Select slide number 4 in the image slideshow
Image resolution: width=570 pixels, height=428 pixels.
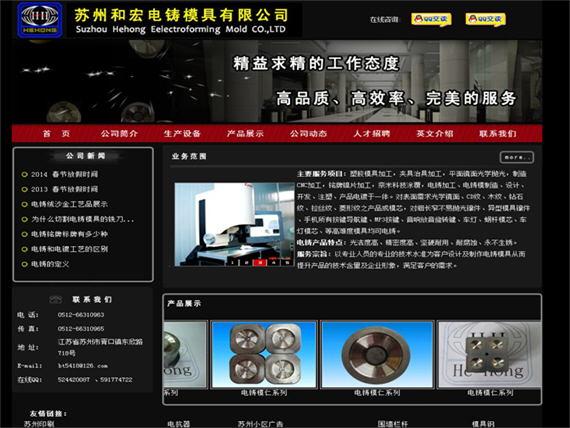[x=274, y=262]
